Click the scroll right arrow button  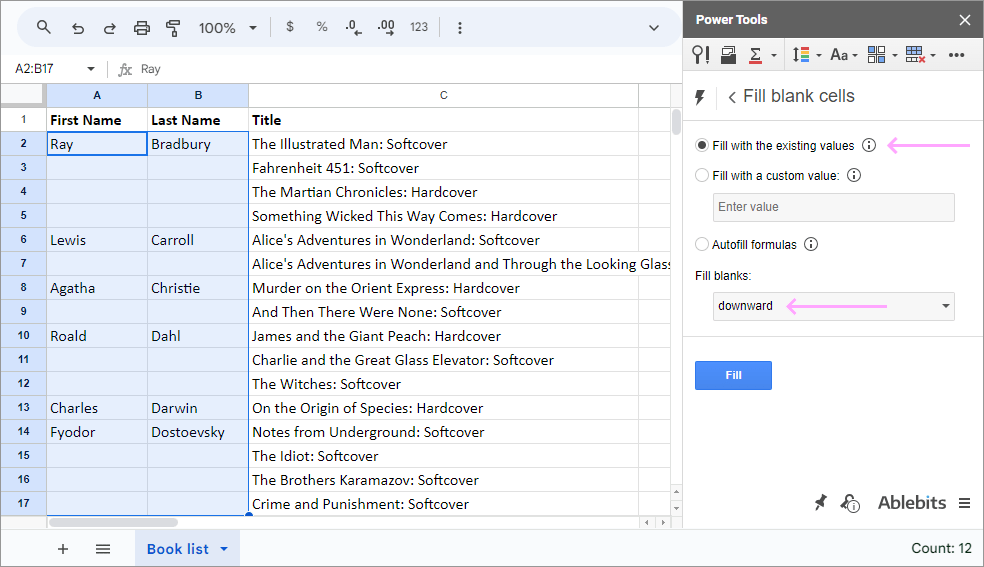click(663, 522)
